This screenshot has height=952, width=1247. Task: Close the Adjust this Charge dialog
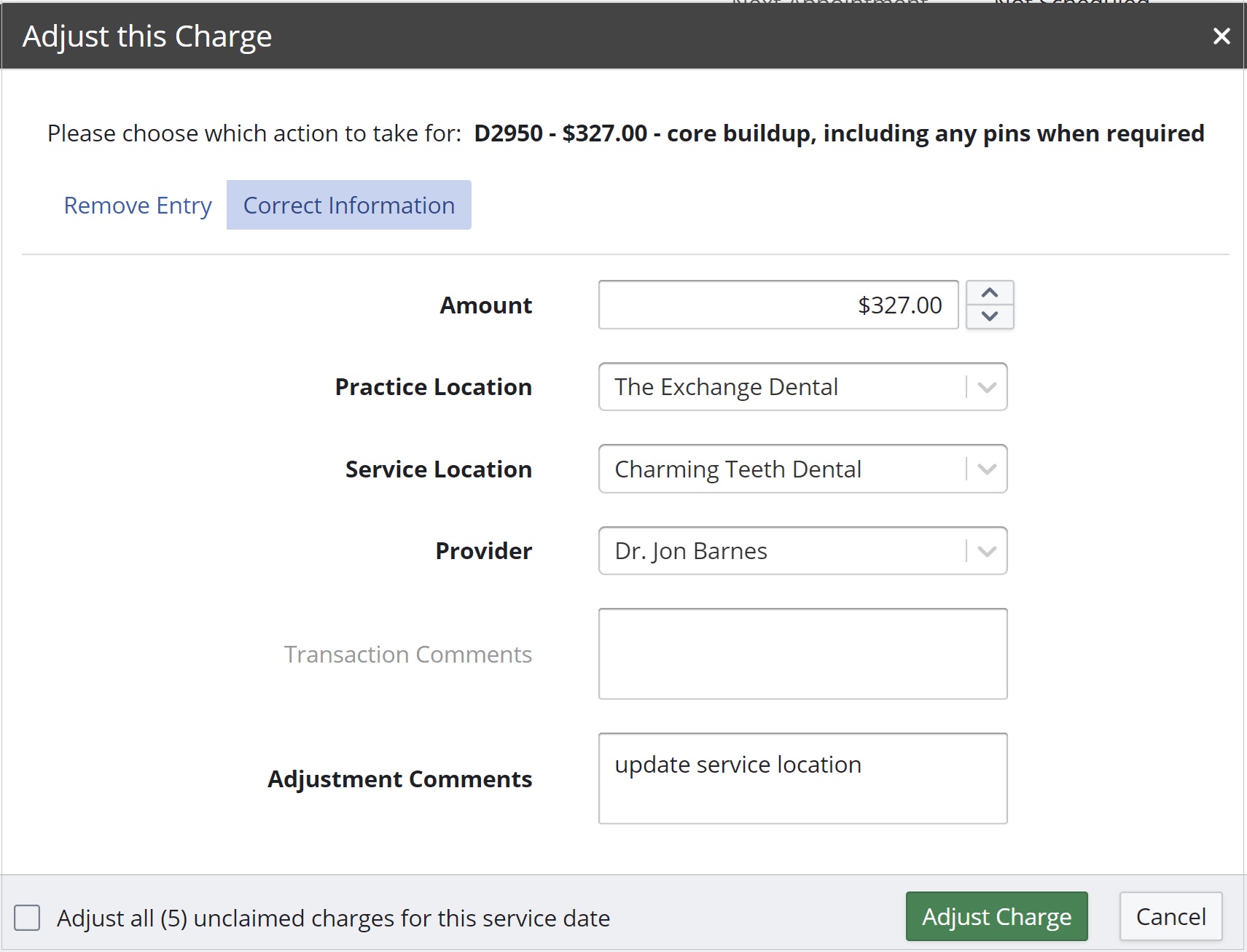click(1221, 36)
